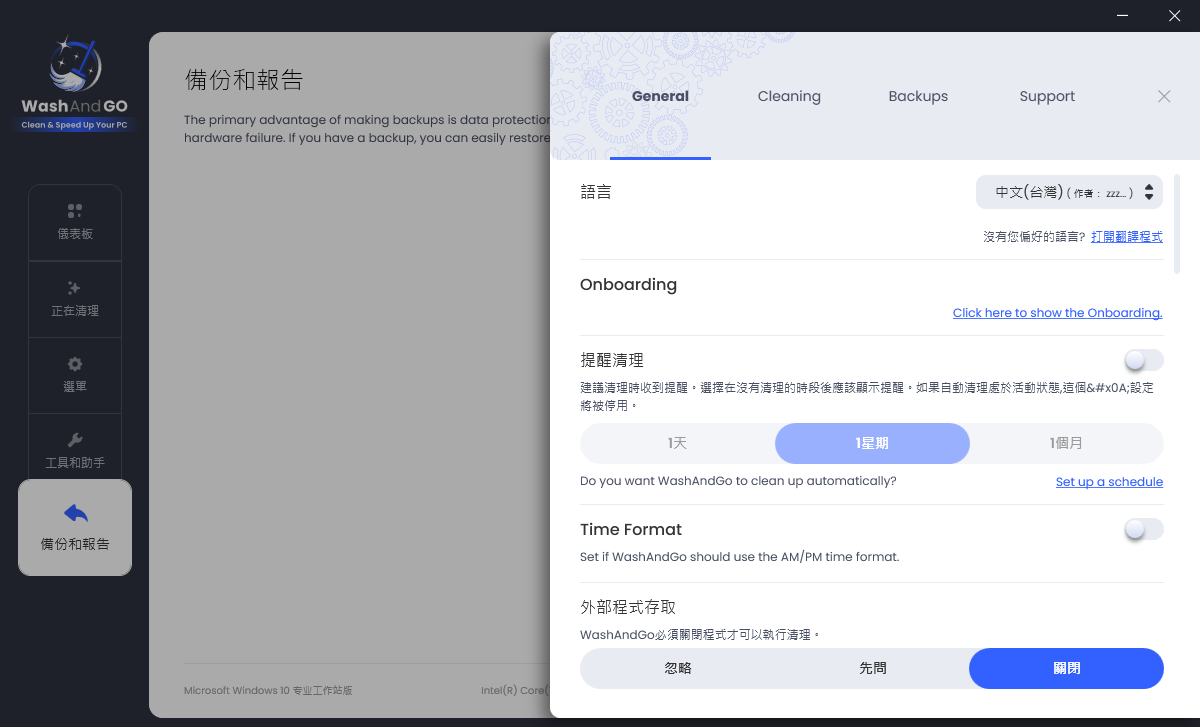This screenshot has height=728, width=1200.
Task: Open the Backups tab
Action: point(918,96)
